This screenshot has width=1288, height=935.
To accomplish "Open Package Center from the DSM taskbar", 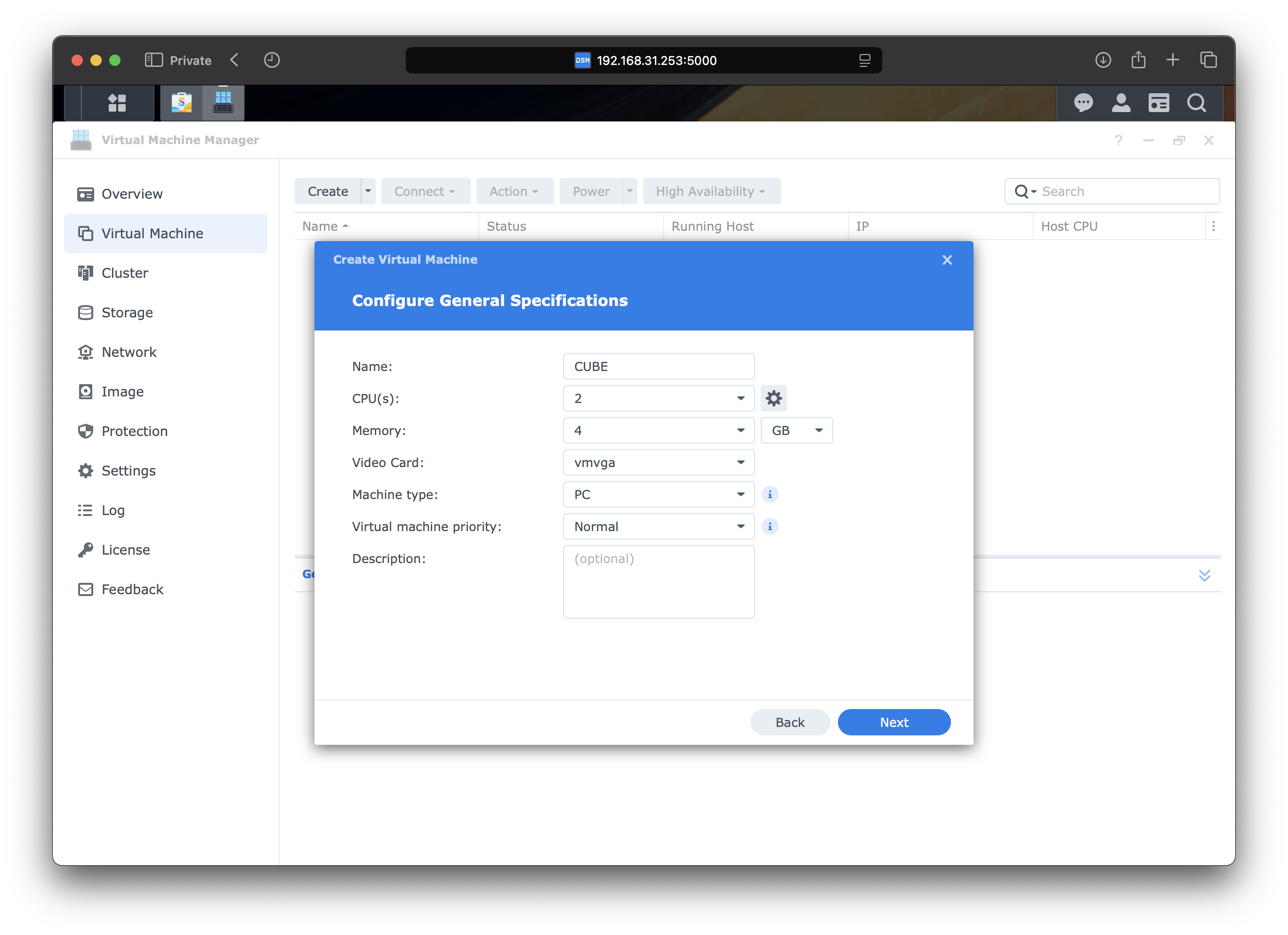I will point(182,103).
